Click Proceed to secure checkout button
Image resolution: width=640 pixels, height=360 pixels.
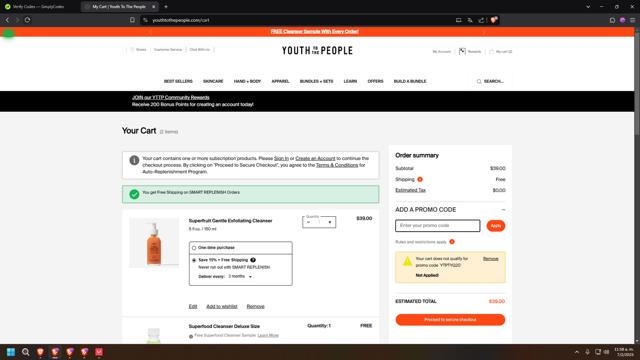pyautogui.click(x=450, y=320)
